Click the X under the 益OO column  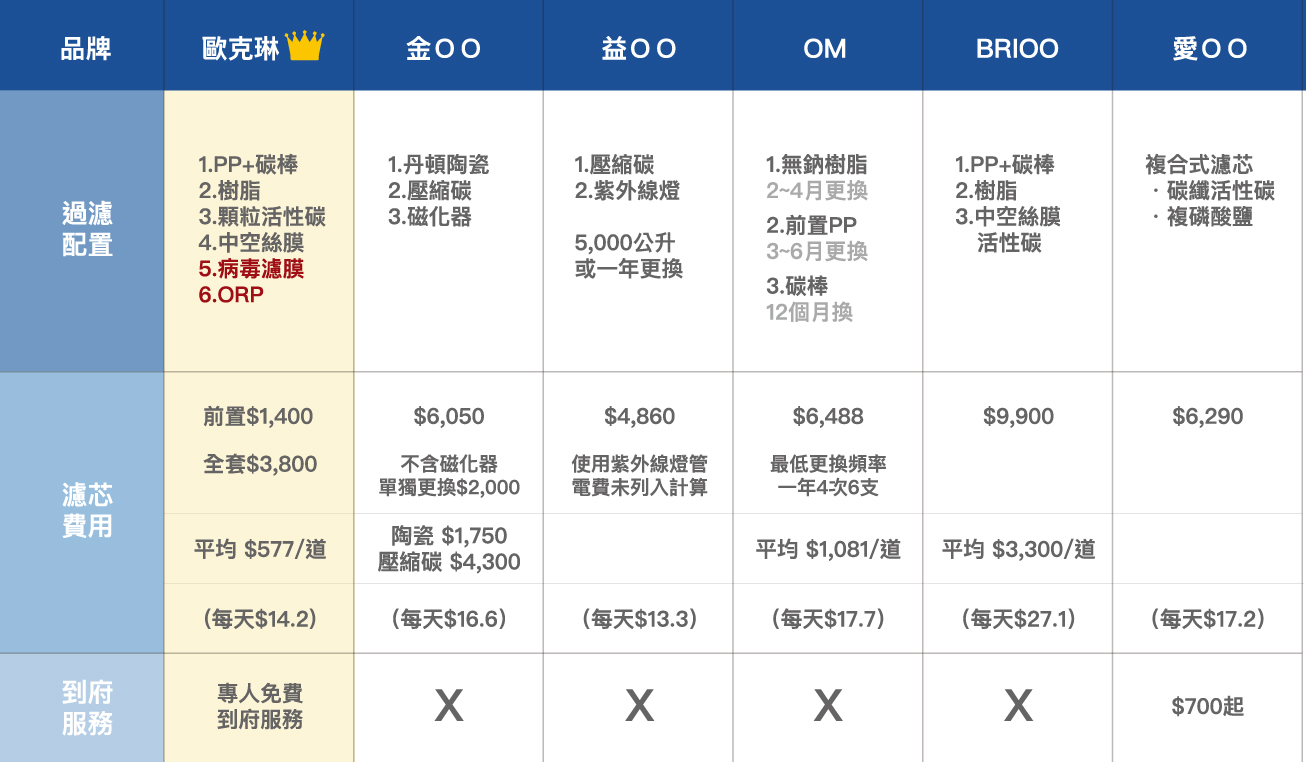(639, 707)
